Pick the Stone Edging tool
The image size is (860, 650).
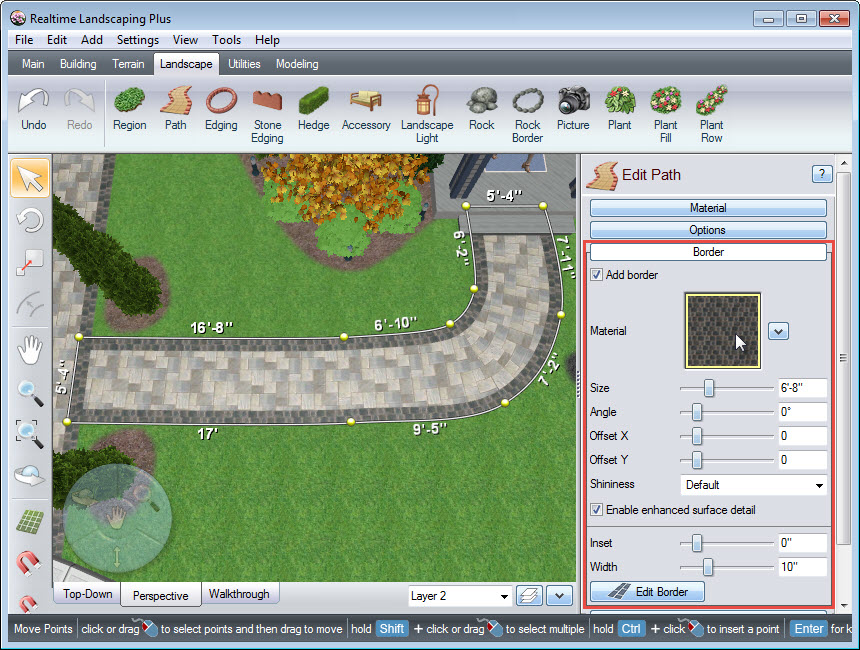pyautogui.click(x=267, y=115)
